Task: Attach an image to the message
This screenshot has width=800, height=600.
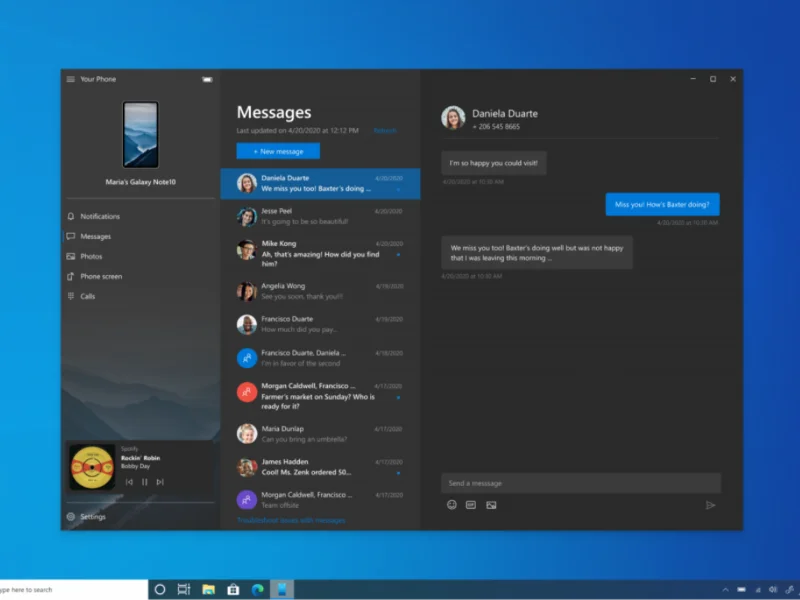Action: (490, 505)
